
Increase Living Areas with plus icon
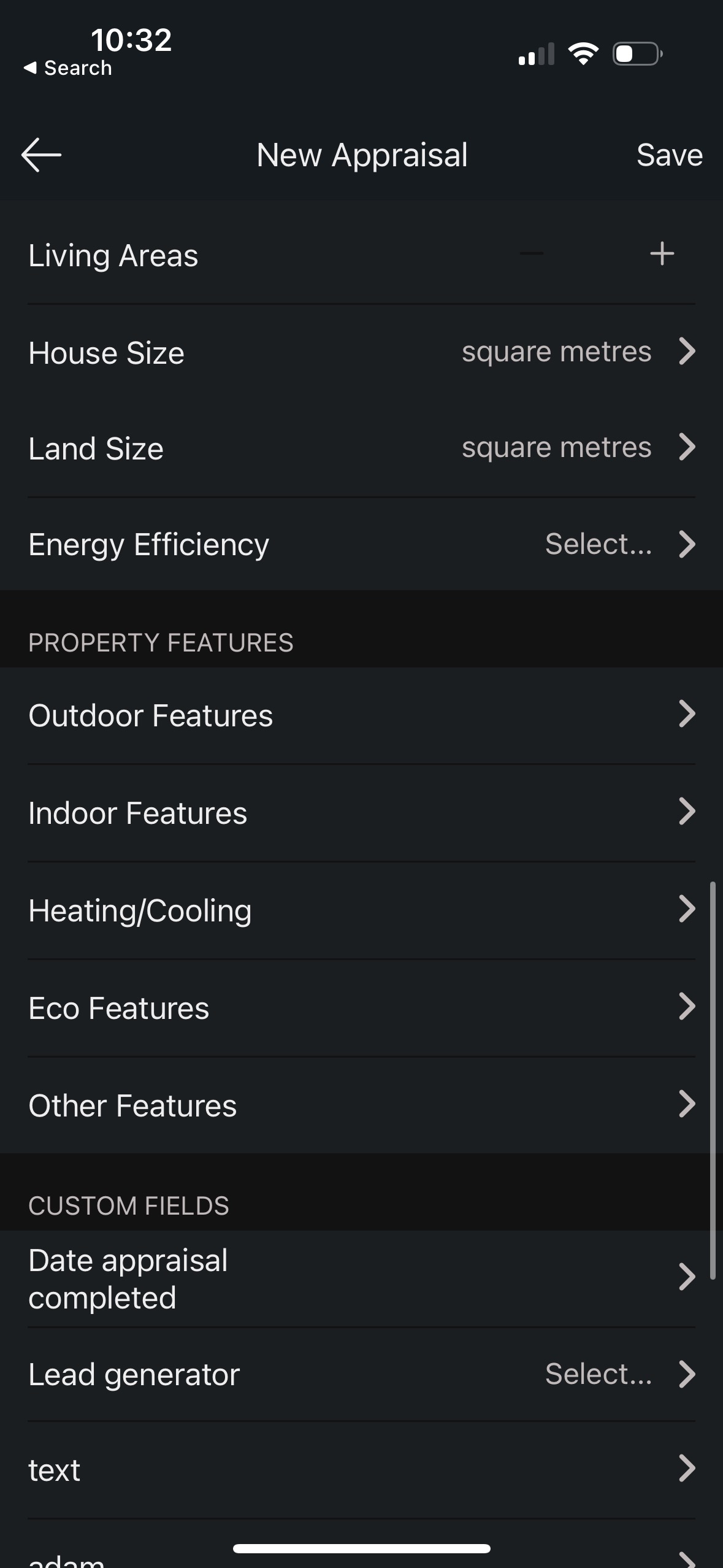662,253
